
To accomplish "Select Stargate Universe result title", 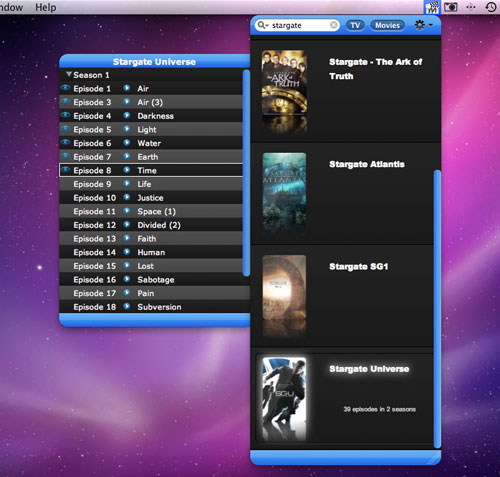I will pyautogui.click(x=369, y=369).
